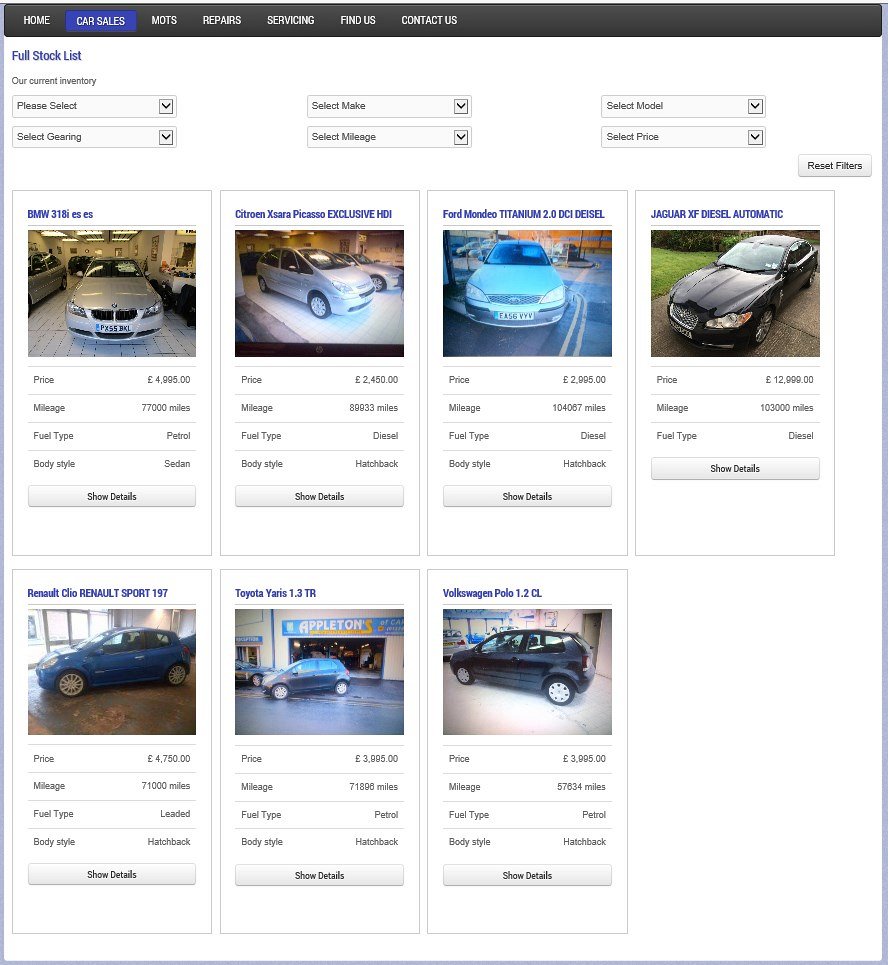Click the BMW 318i car photo

point(112,293)
